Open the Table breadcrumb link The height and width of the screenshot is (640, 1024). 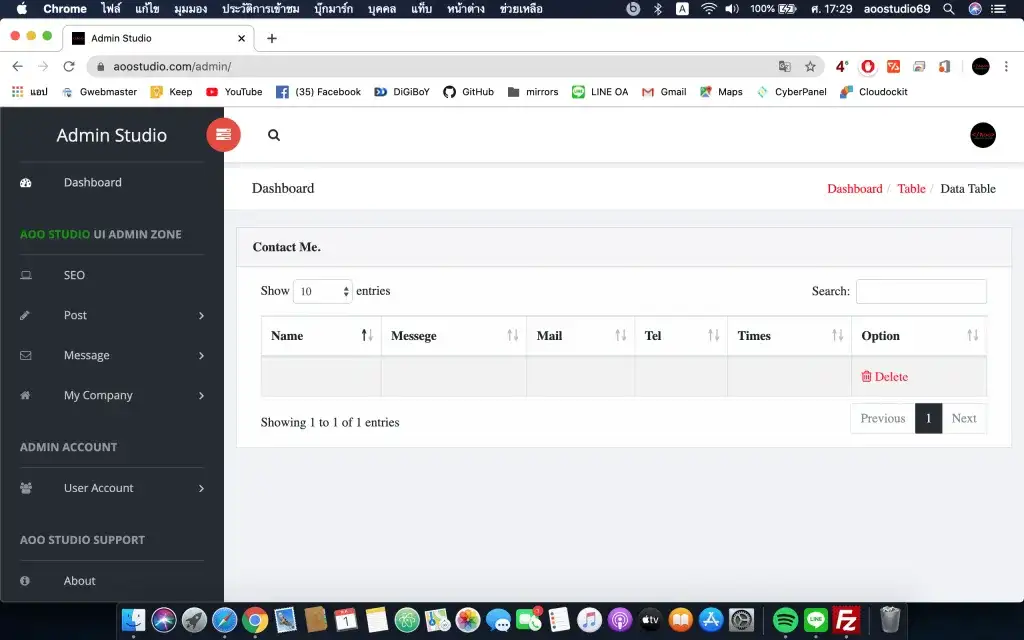point(911,189)
